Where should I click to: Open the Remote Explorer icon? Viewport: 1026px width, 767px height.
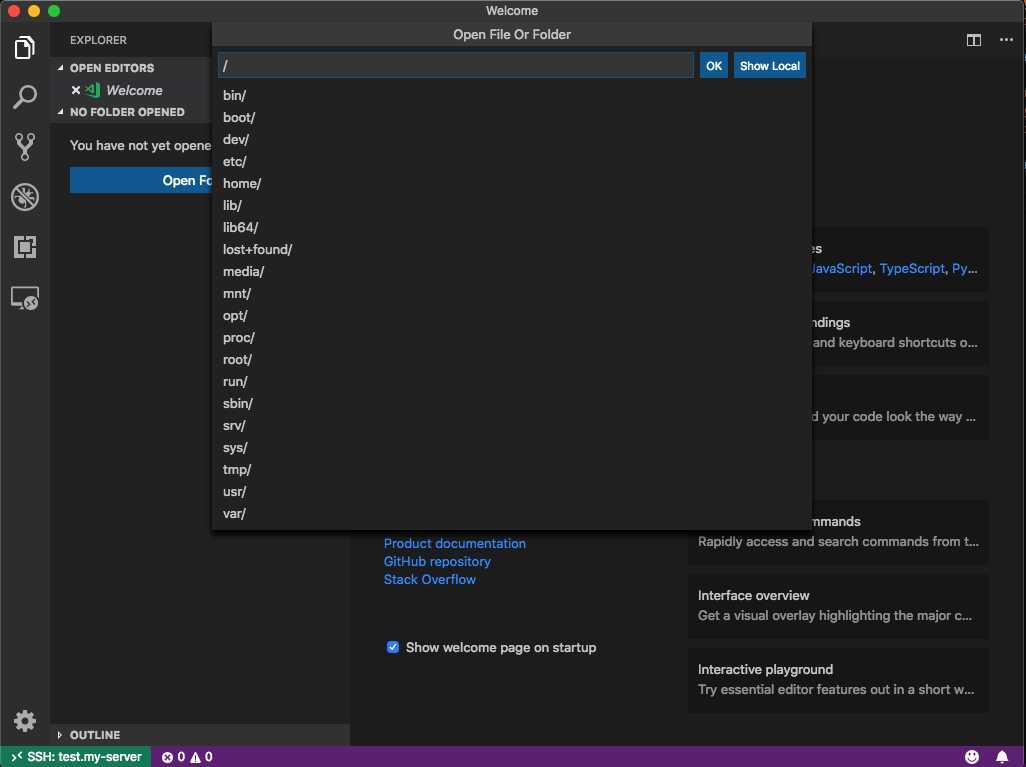pos(25,298)
